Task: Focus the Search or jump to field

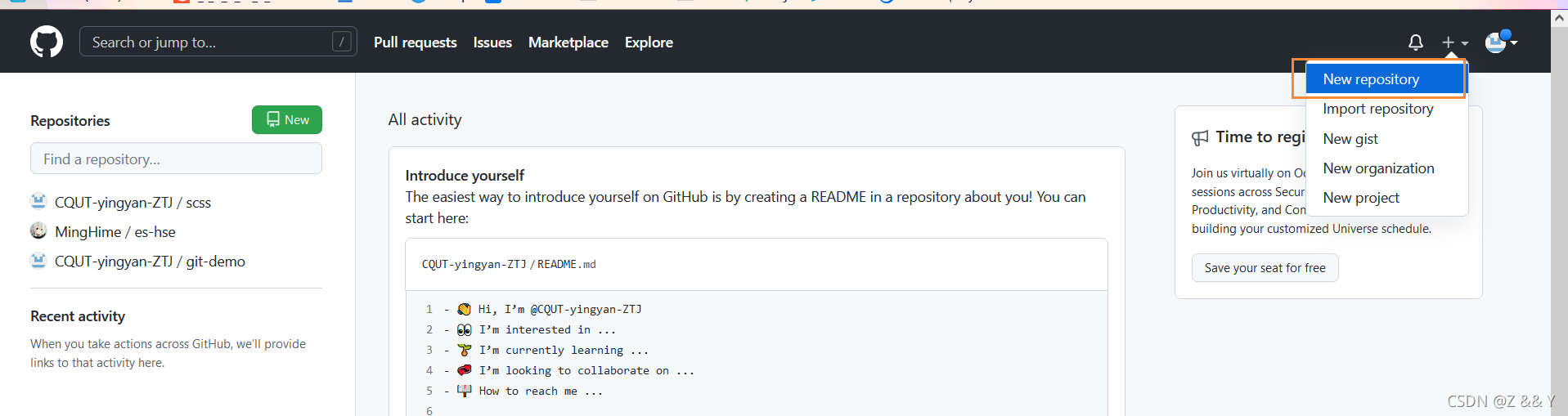Action: [218, 42]
